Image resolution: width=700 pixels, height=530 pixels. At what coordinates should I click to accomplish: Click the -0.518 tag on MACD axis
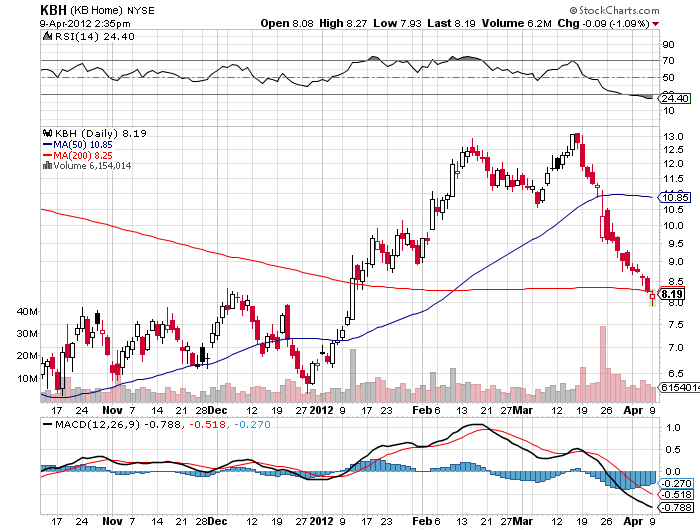pos(676,495)
